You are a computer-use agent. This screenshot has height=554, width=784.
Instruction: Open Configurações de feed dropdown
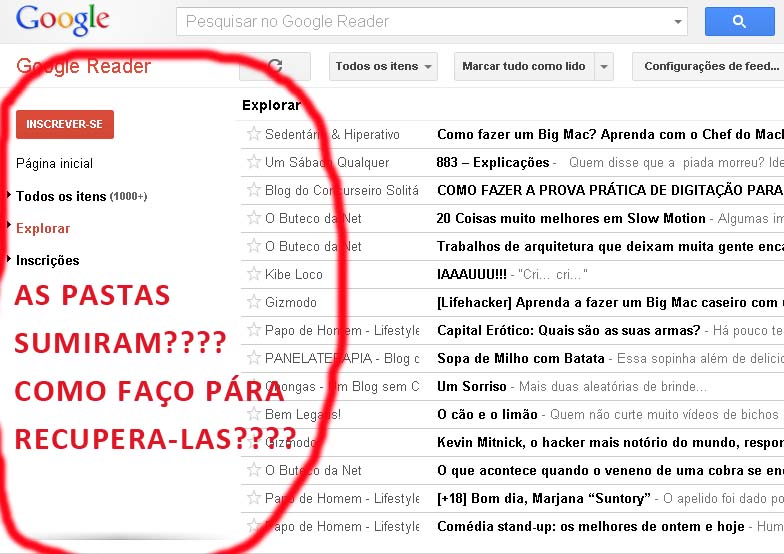click(x=710, y=67)
